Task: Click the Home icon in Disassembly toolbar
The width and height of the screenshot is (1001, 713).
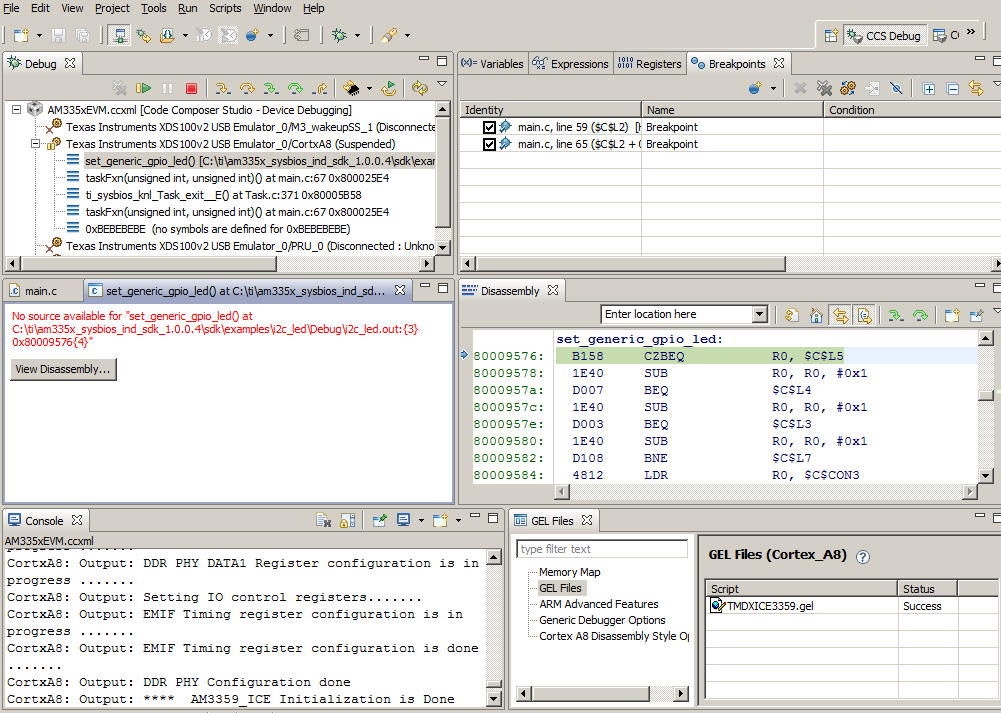Action: 817,315
